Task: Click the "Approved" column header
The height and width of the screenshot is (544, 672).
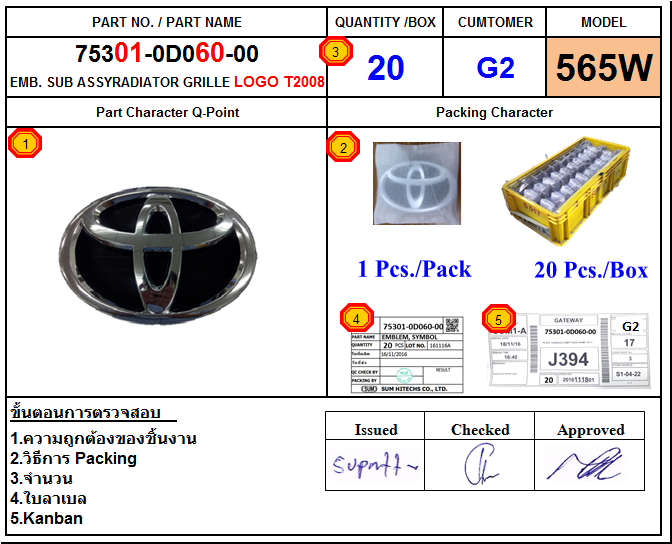Action: (591, 430)
